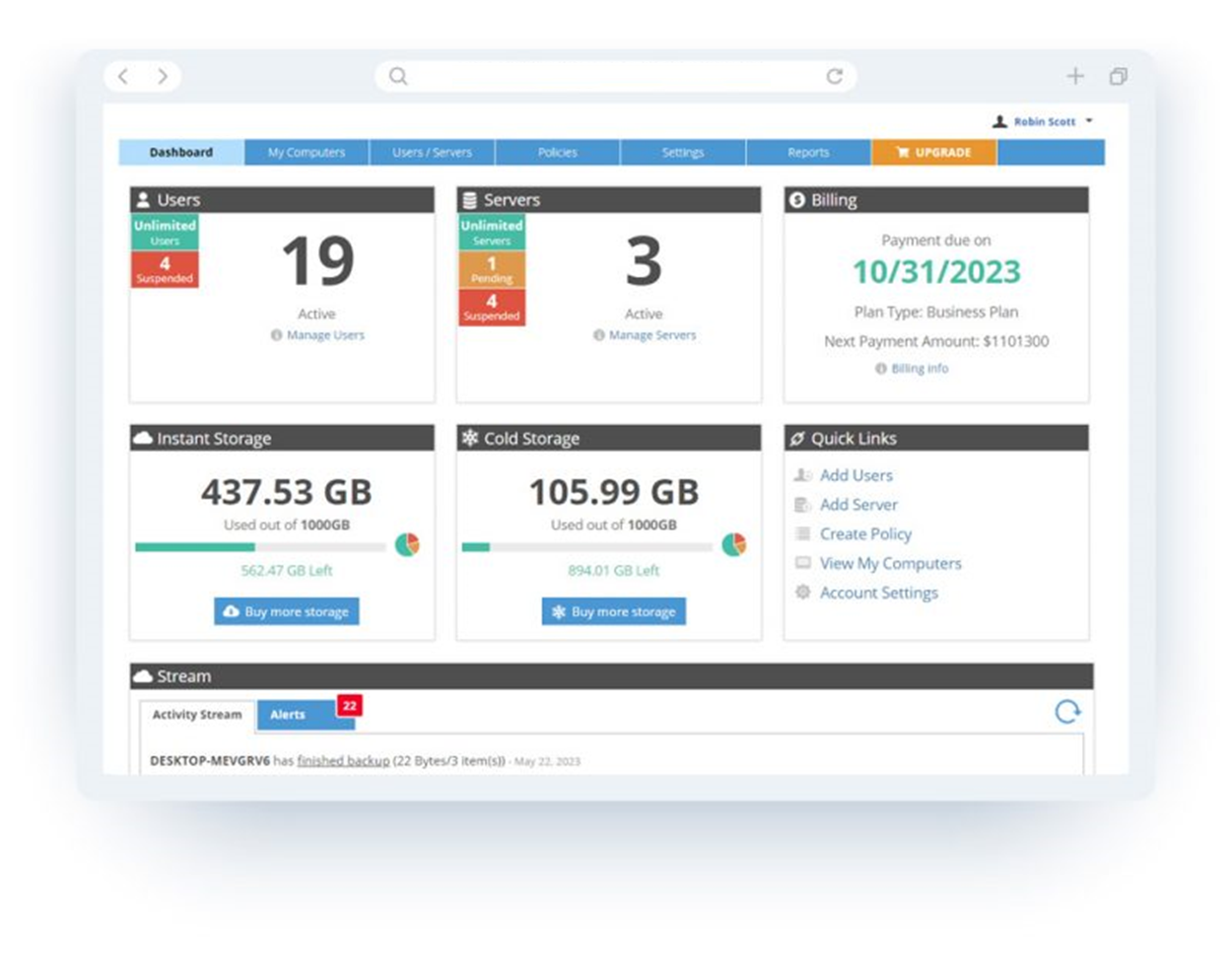This screenshot has width=1232, height=978.
Task: Open the My Computers tab
Action: 307,152
